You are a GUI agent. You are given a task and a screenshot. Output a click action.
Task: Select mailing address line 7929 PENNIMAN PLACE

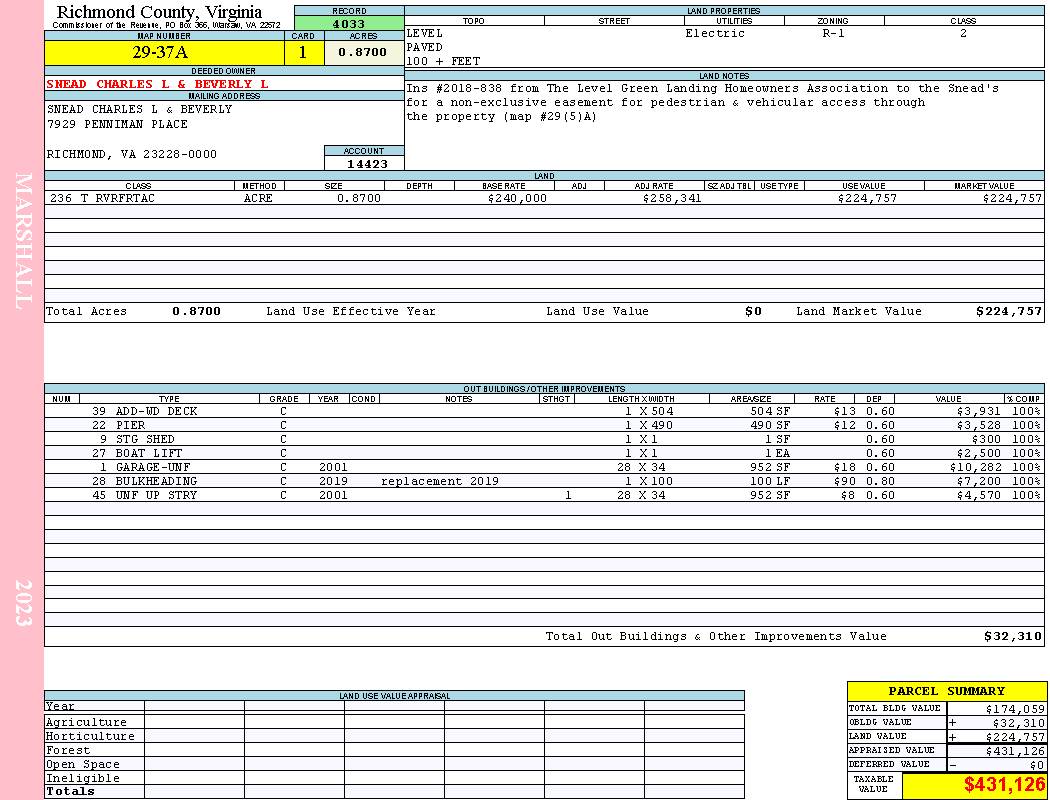click(x=117, y=125)
